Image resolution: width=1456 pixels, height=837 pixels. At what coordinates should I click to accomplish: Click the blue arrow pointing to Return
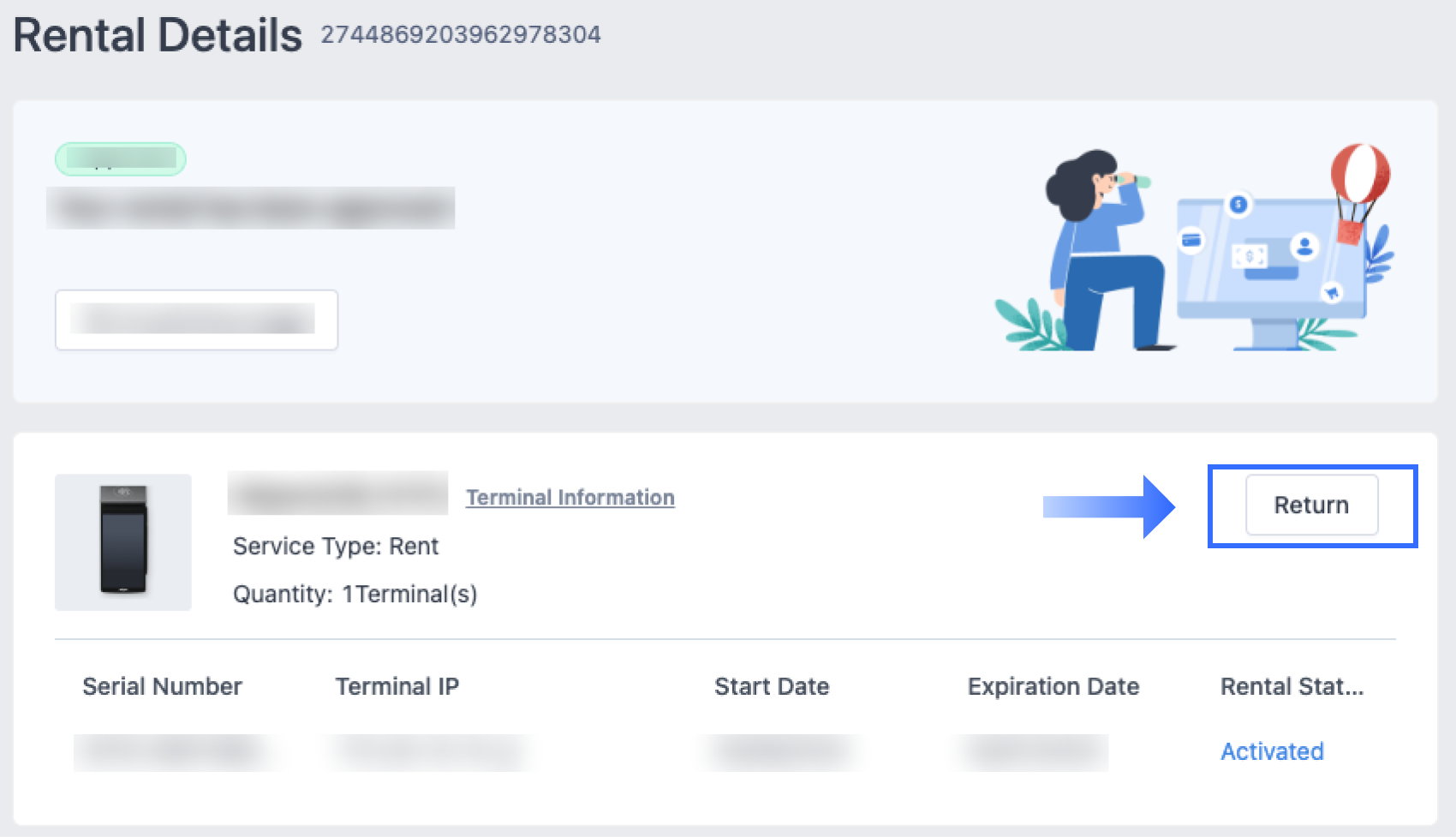click(1108, 507)
